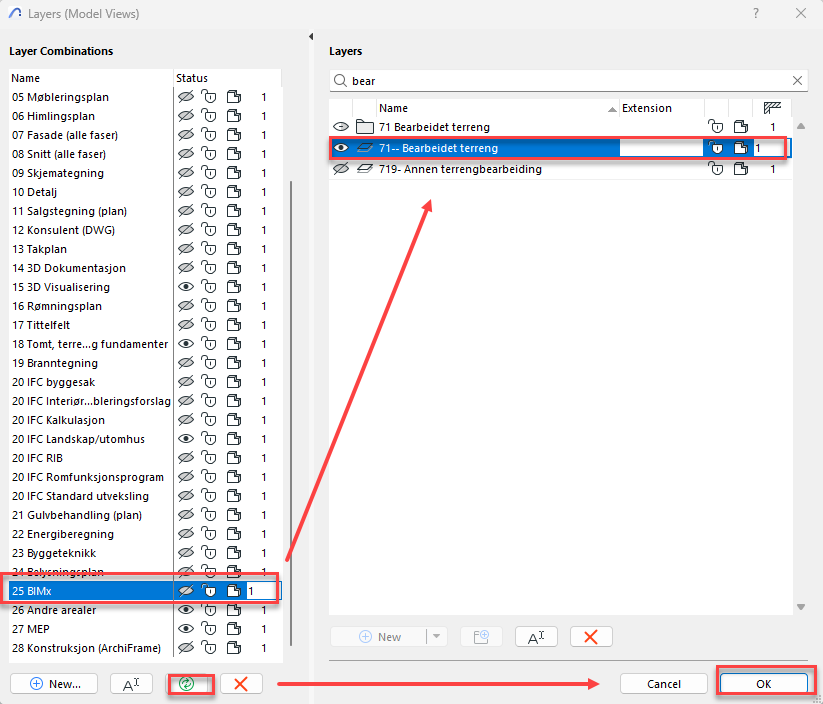This screenshot has height=704, width=823.
Task: Hide the 71-- Bearbeidet terreng layer
Action: coord(341,148)
